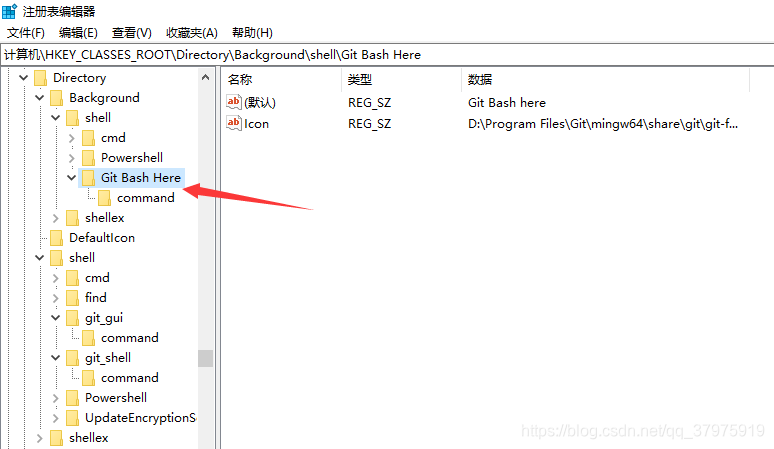Click the DefaultIcon folder icon
Screen dimensions: 774x449
point(57,238)
